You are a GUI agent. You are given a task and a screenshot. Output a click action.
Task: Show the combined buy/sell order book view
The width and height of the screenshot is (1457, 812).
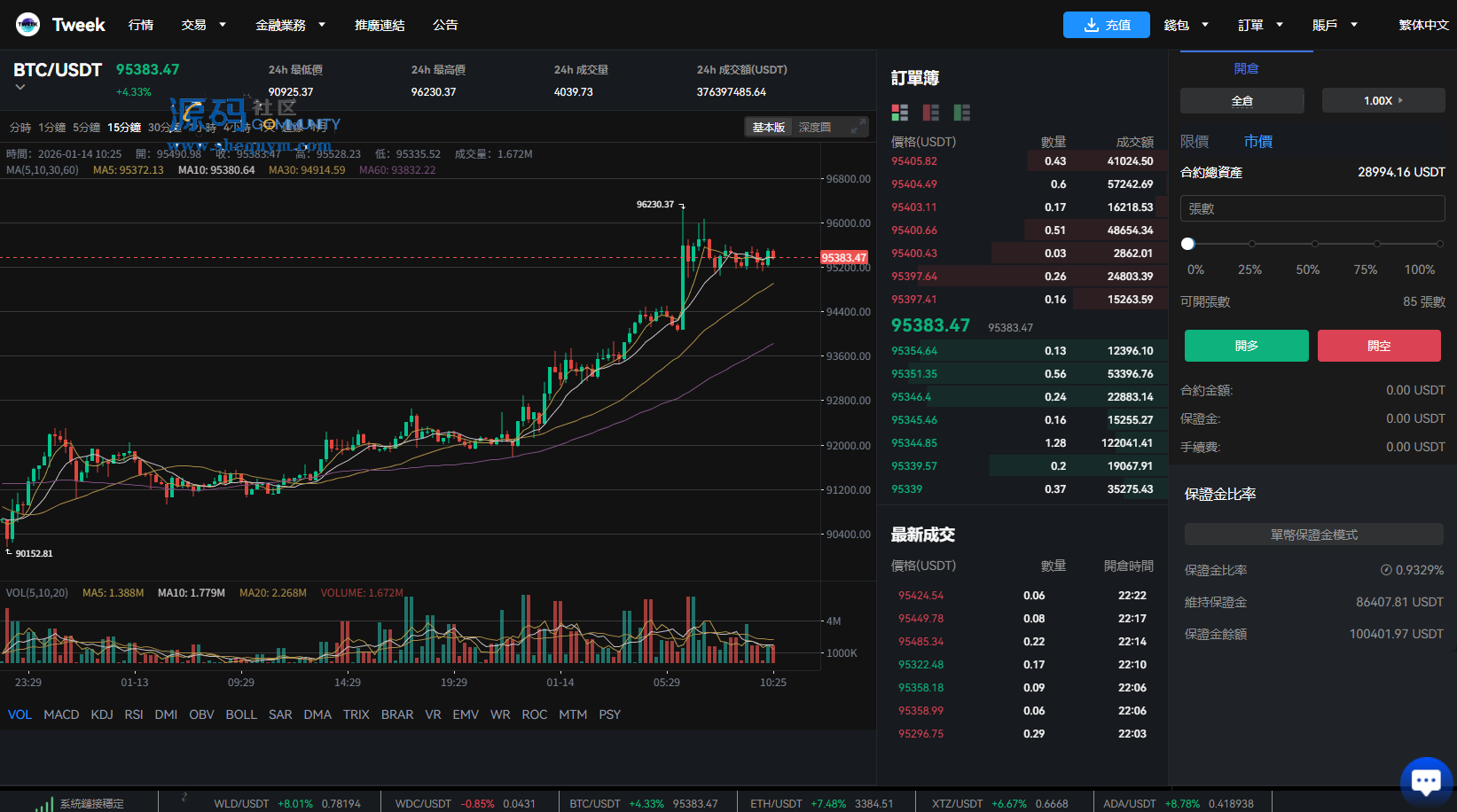pos(899,113)
